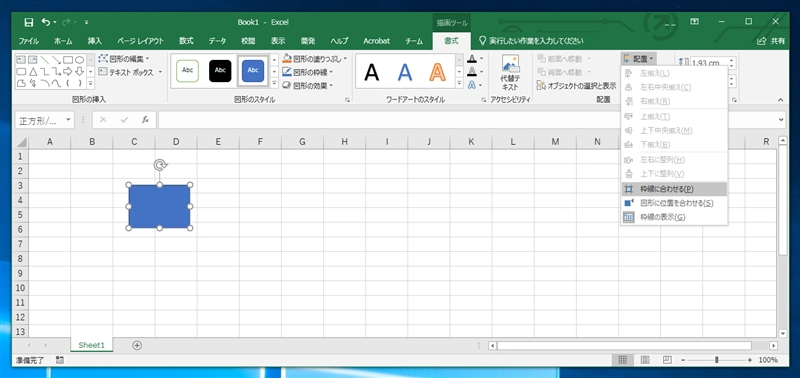
Task: Click the text effects A icon
Action: (x=472, y=84)
